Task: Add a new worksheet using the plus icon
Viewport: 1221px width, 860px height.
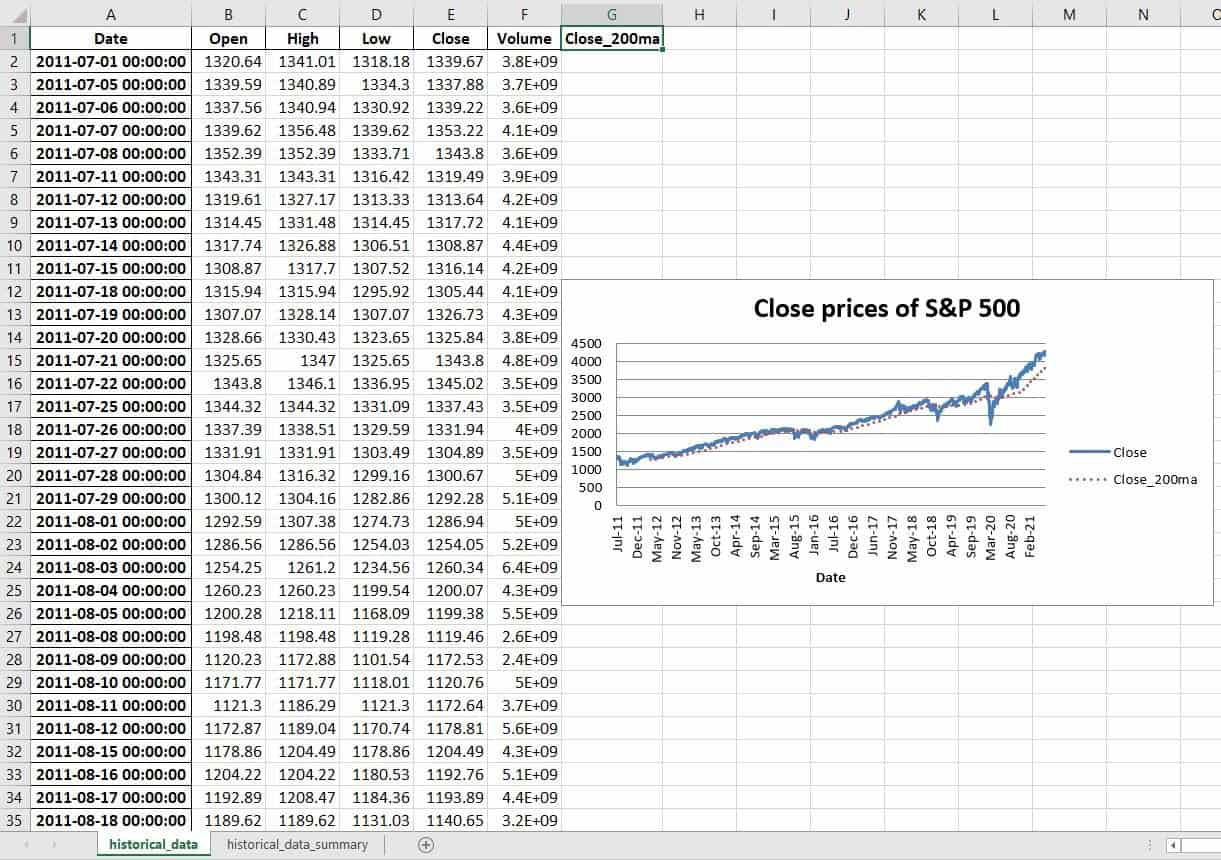Action: point(425,844)
